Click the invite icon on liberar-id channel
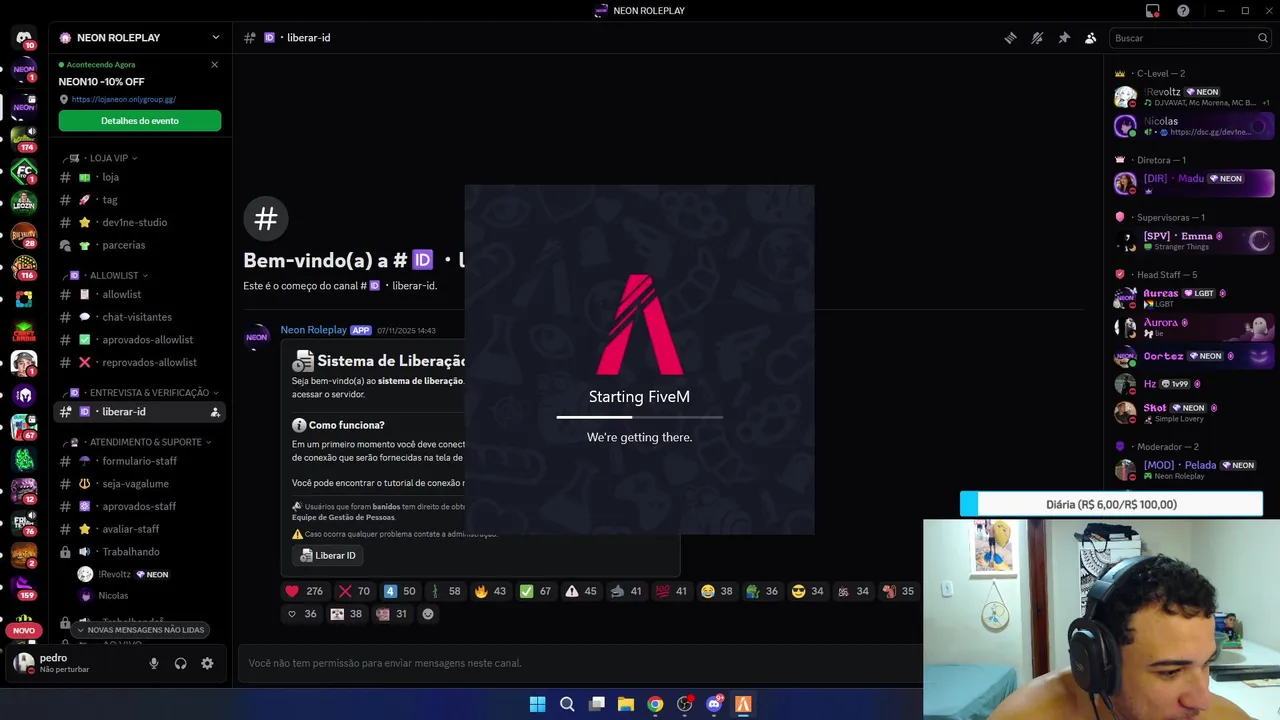The height and width of the screenshot is (720, 1280). coord(215,412)
